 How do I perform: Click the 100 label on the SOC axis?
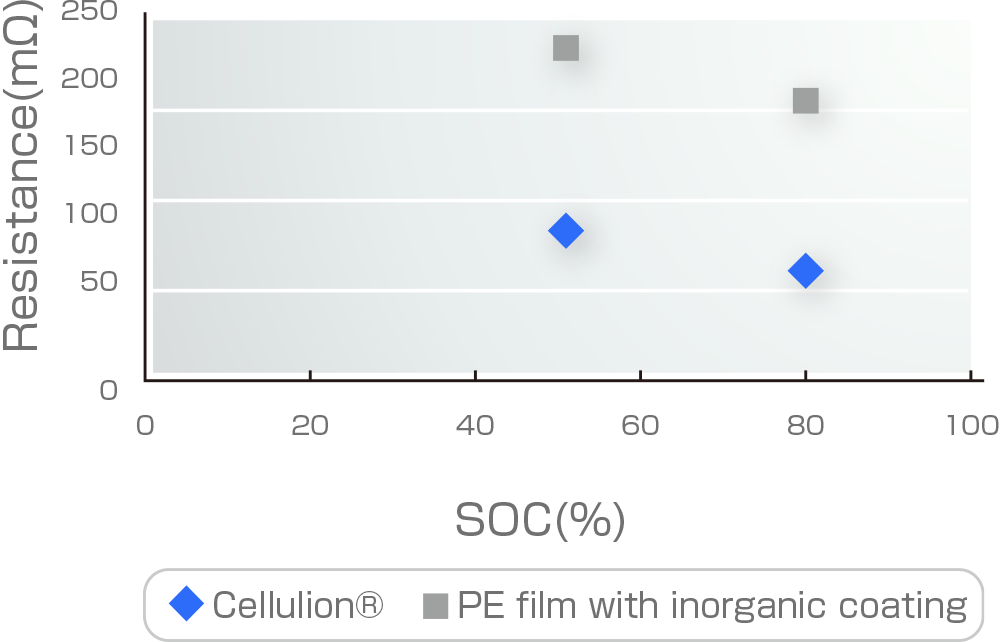tap(973, 425)
